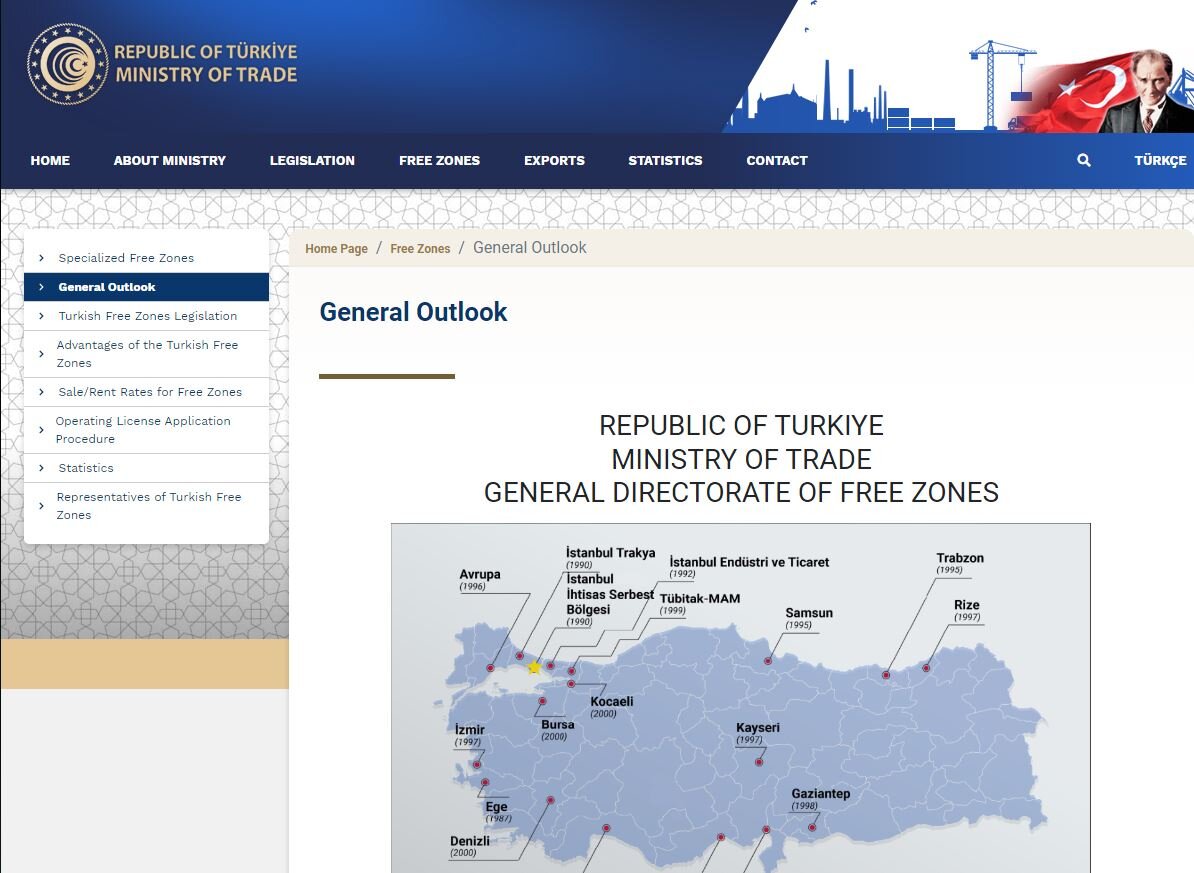Click the Ministry of Trade emblem logo
This screenshot has height=873, width=1194.
coord(68,64)
